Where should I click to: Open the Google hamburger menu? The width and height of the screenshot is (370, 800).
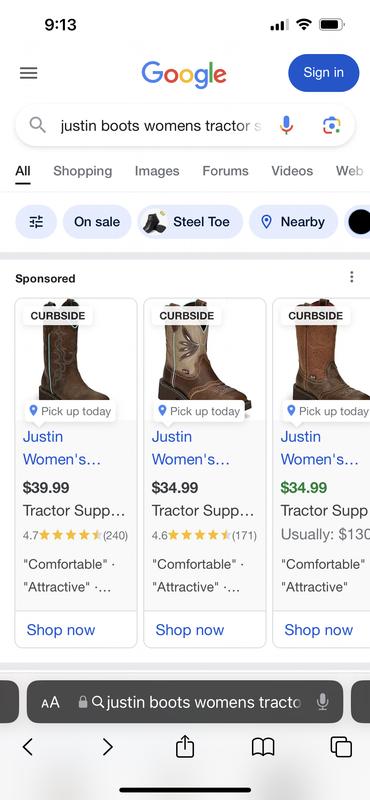pyautogui.click(x=29, y=73)
